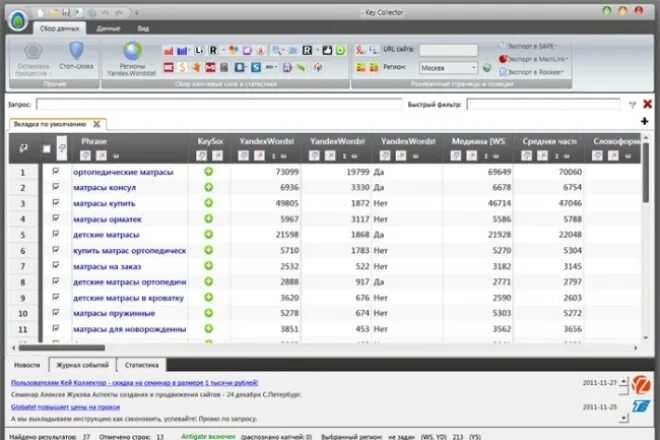The width and height of the screenshot is (660, 440).
Task: Open Новости bottom tab
Action: click(27, 365)
